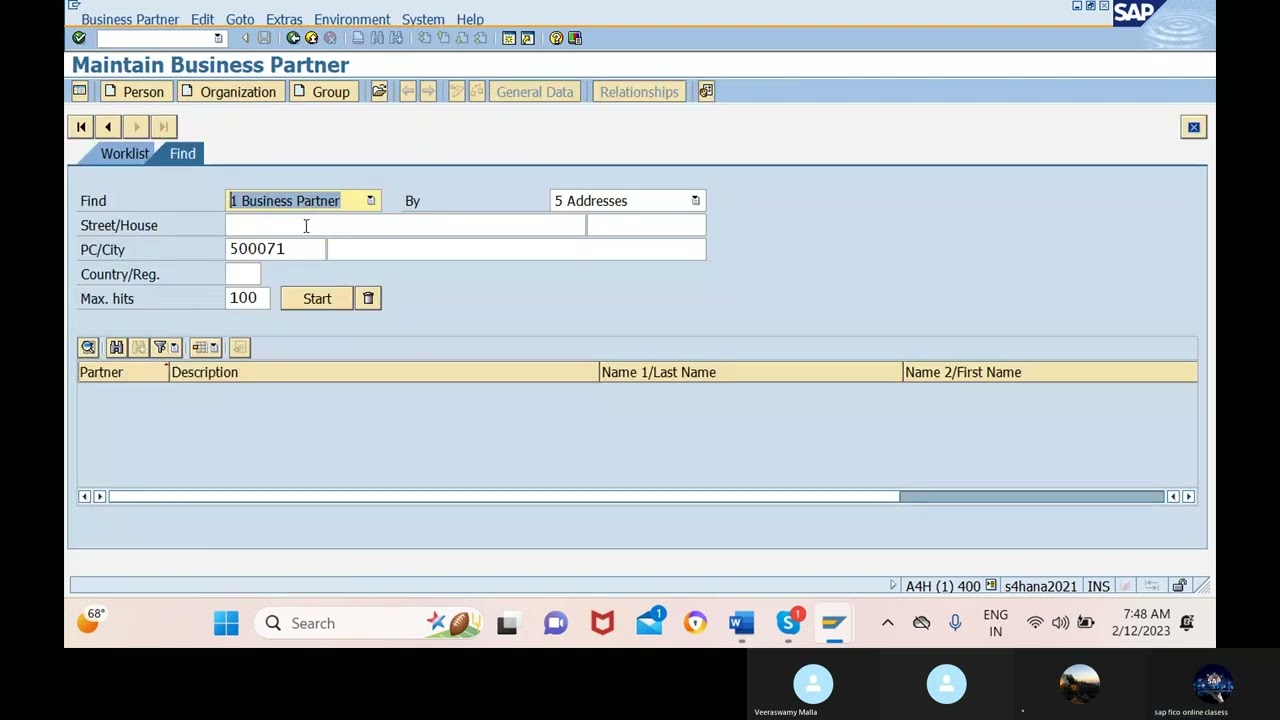Open the Help menu

click(470, 19)
